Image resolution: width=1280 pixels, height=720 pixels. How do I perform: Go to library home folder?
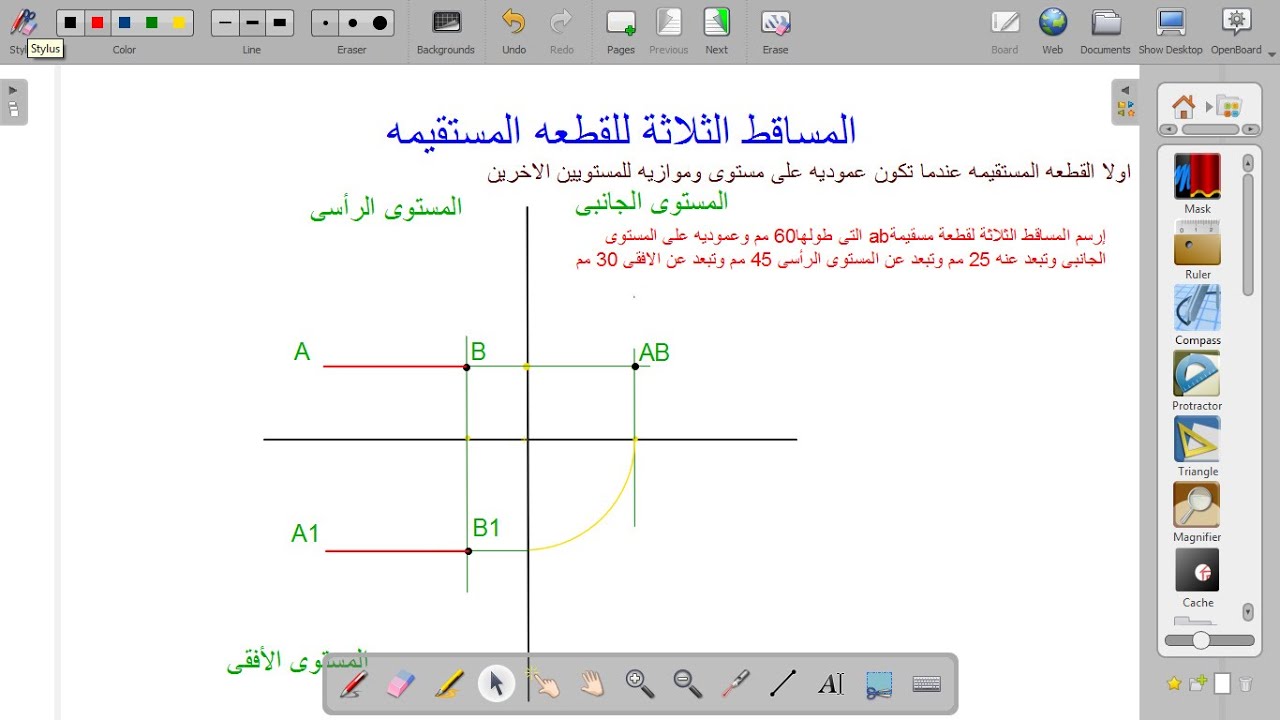(1184, 106)
